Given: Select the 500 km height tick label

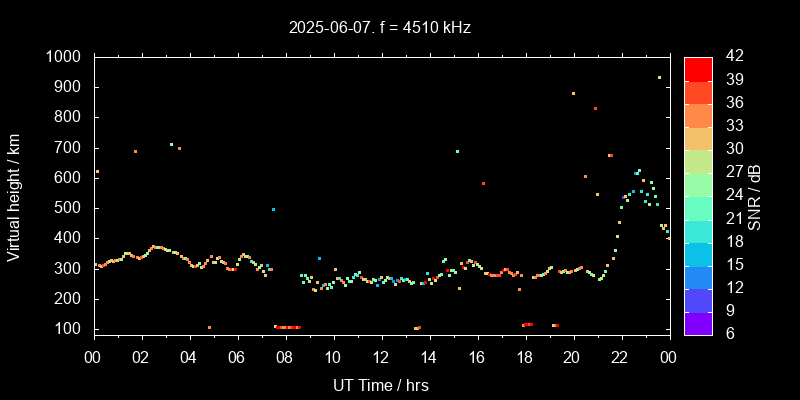Looking at the screenshot, I should [x=70, y=208].
